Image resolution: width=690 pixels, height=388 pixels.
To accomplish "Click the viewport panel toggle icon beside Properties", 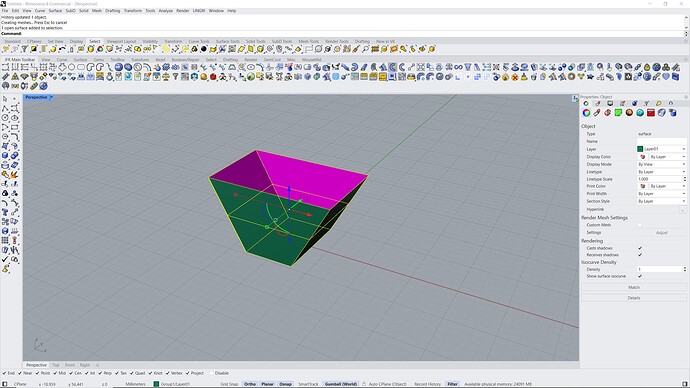I will click(575, 99).
